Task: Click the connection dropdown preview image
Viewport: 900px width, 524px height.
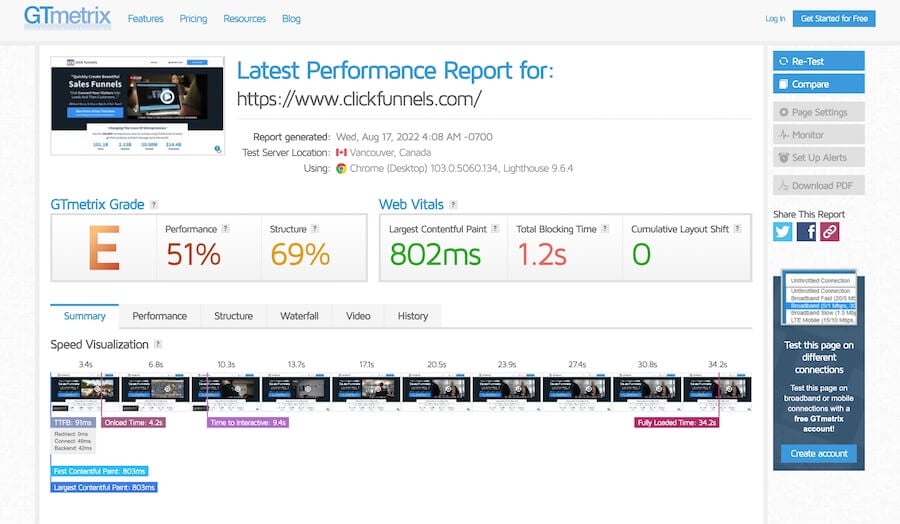Action: (x=820, y=298)
